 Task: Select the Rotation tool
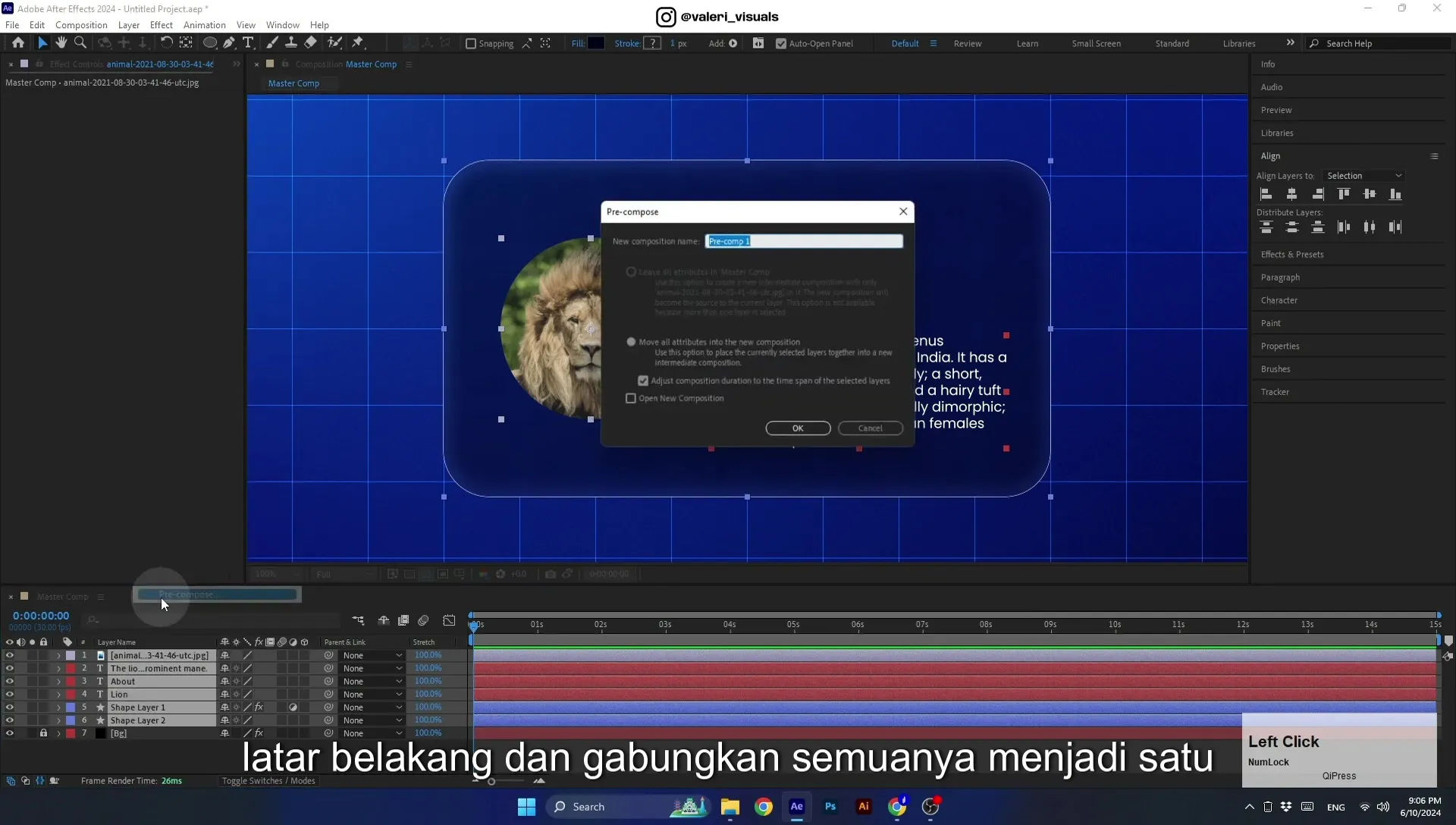pyautogui.click(x=166, y=43)
